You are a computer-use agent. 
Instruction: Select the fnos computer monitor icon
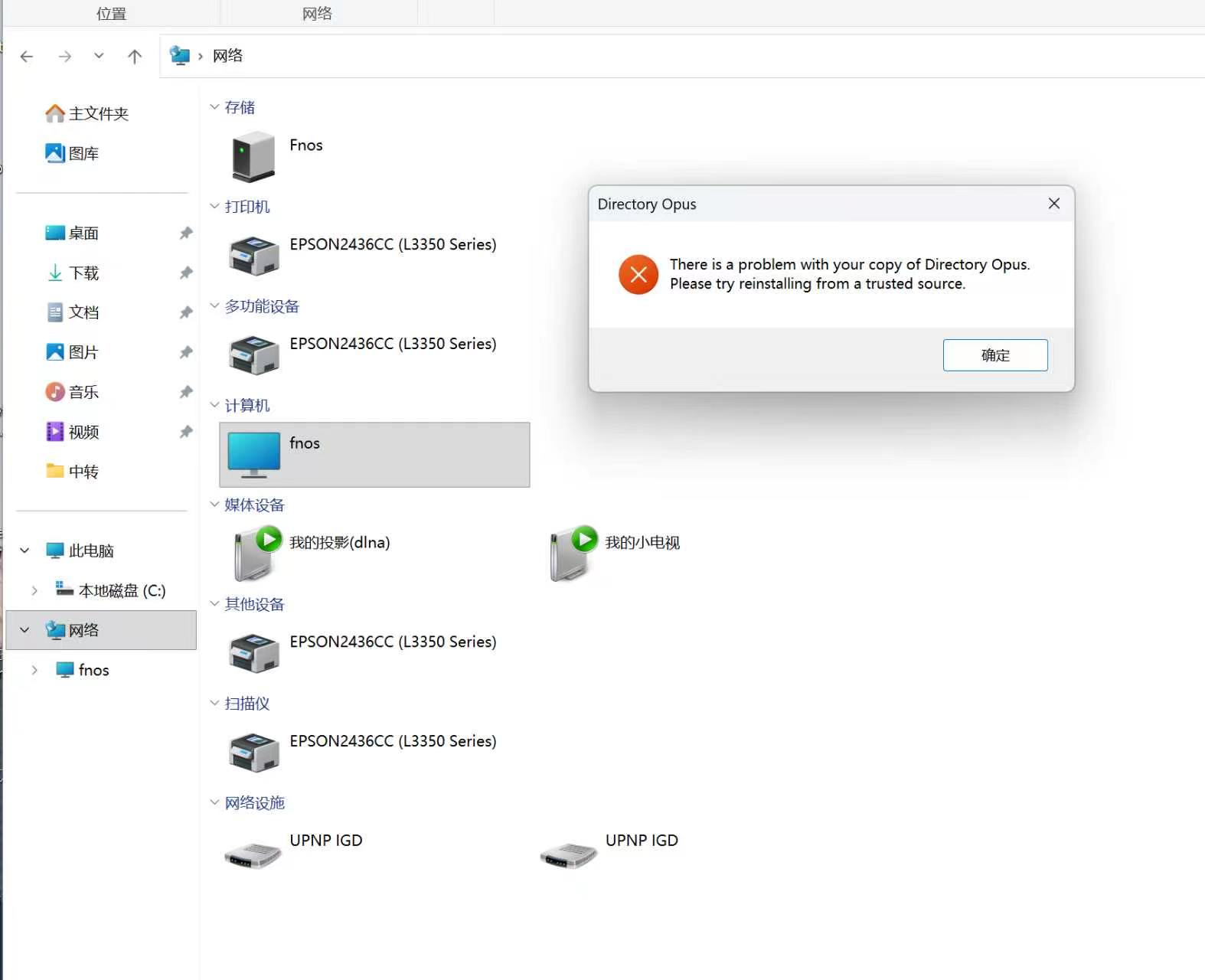[254, 455]
